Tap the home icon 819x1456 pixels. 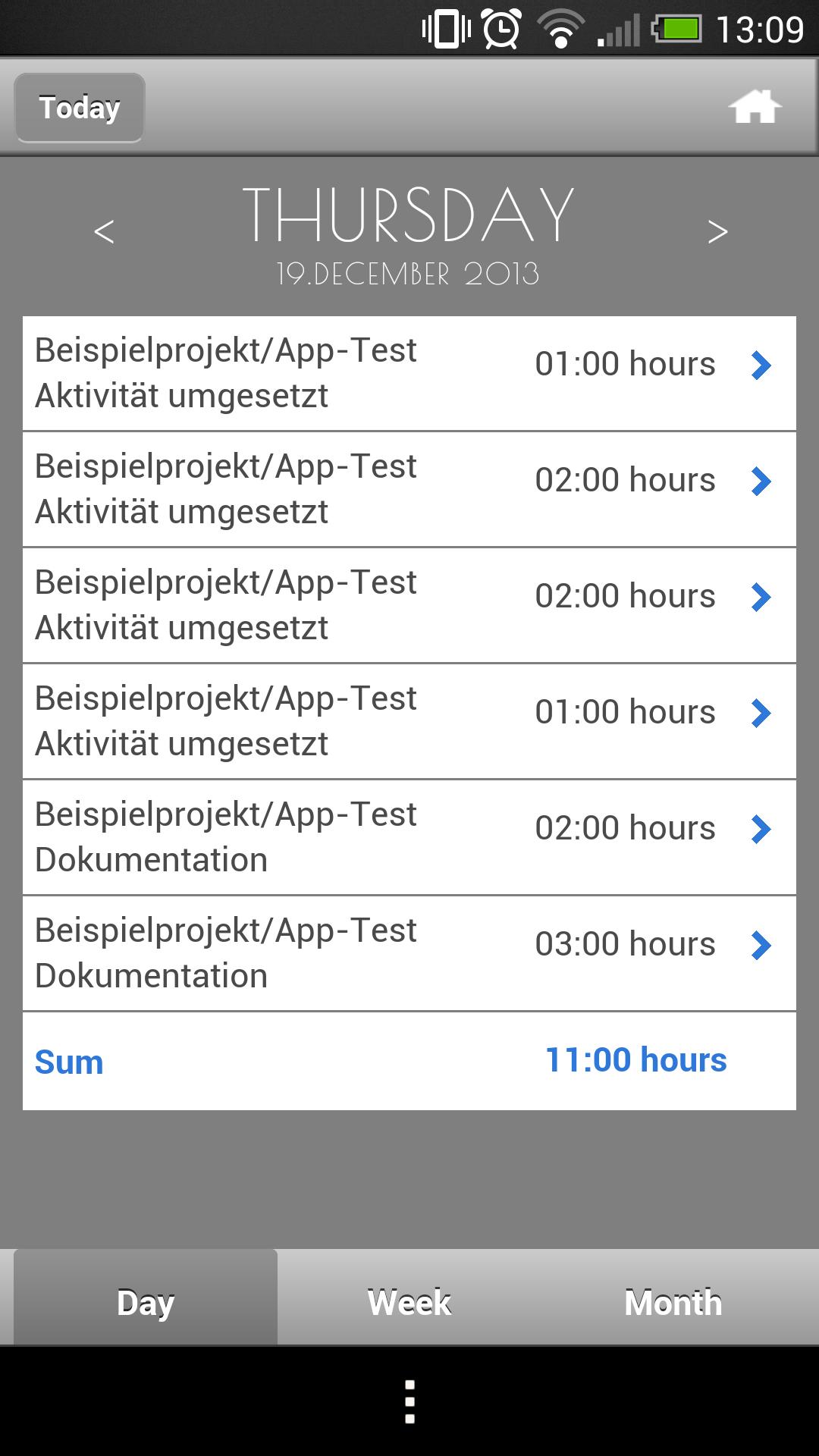pyautogui.click(x=755, y=107)
